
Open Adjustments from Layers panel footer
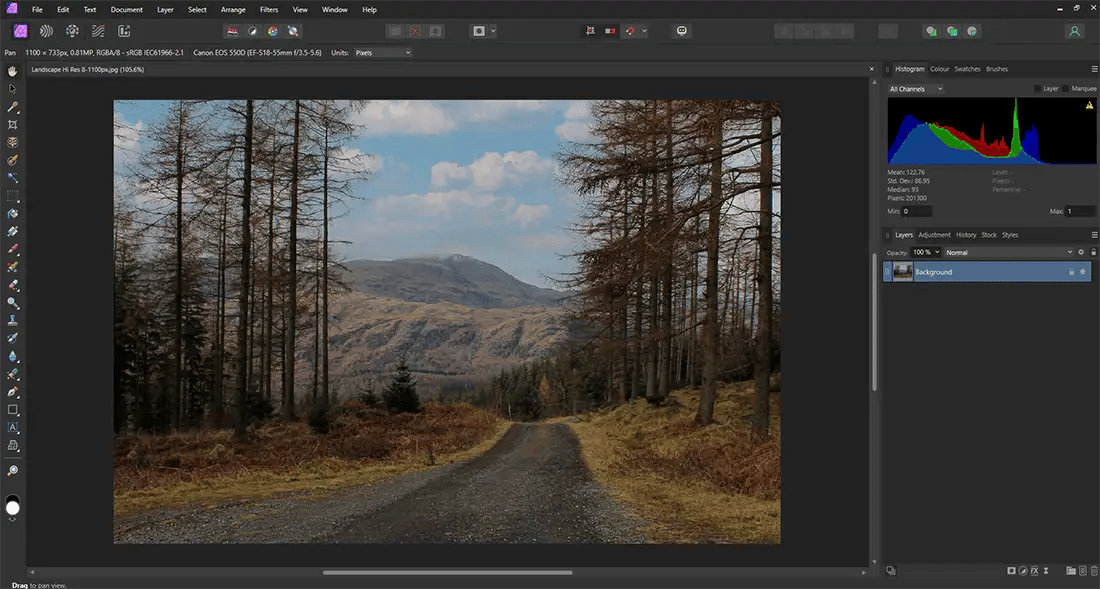1023,571
